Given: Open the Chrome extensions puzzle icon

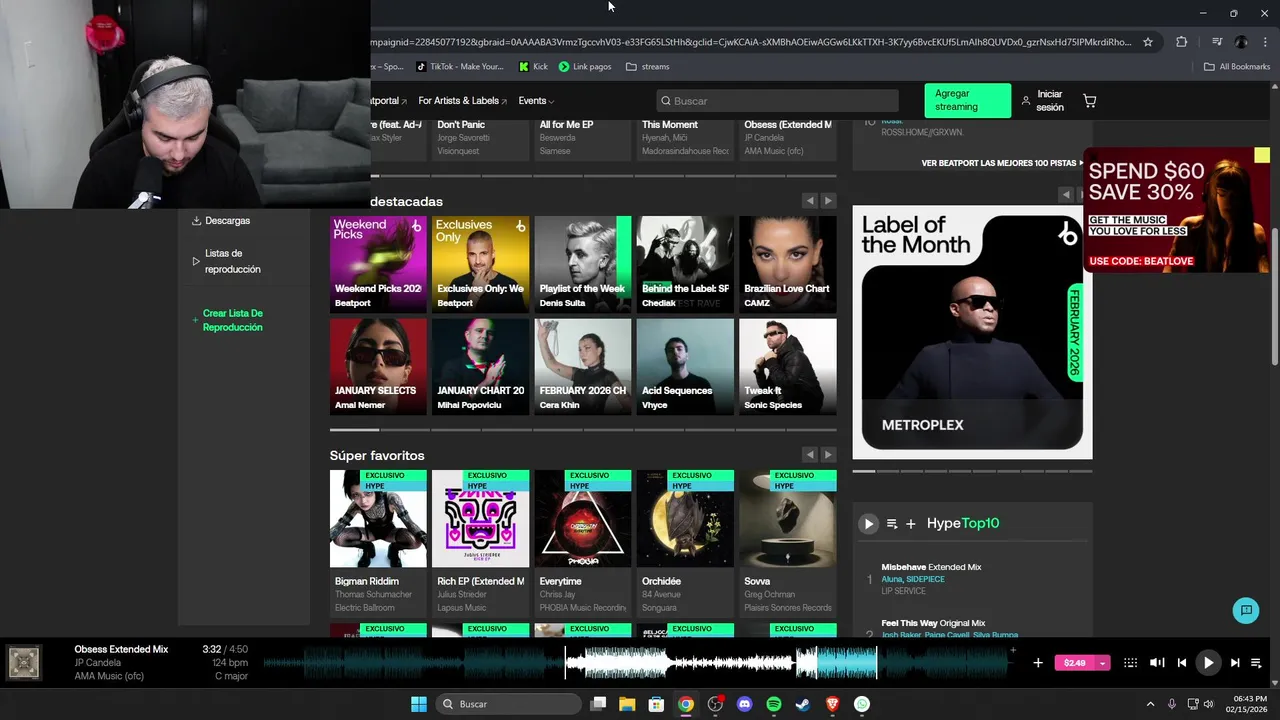Looking at the screenshot, I should pyautogui.click(x=1182, y=42).
